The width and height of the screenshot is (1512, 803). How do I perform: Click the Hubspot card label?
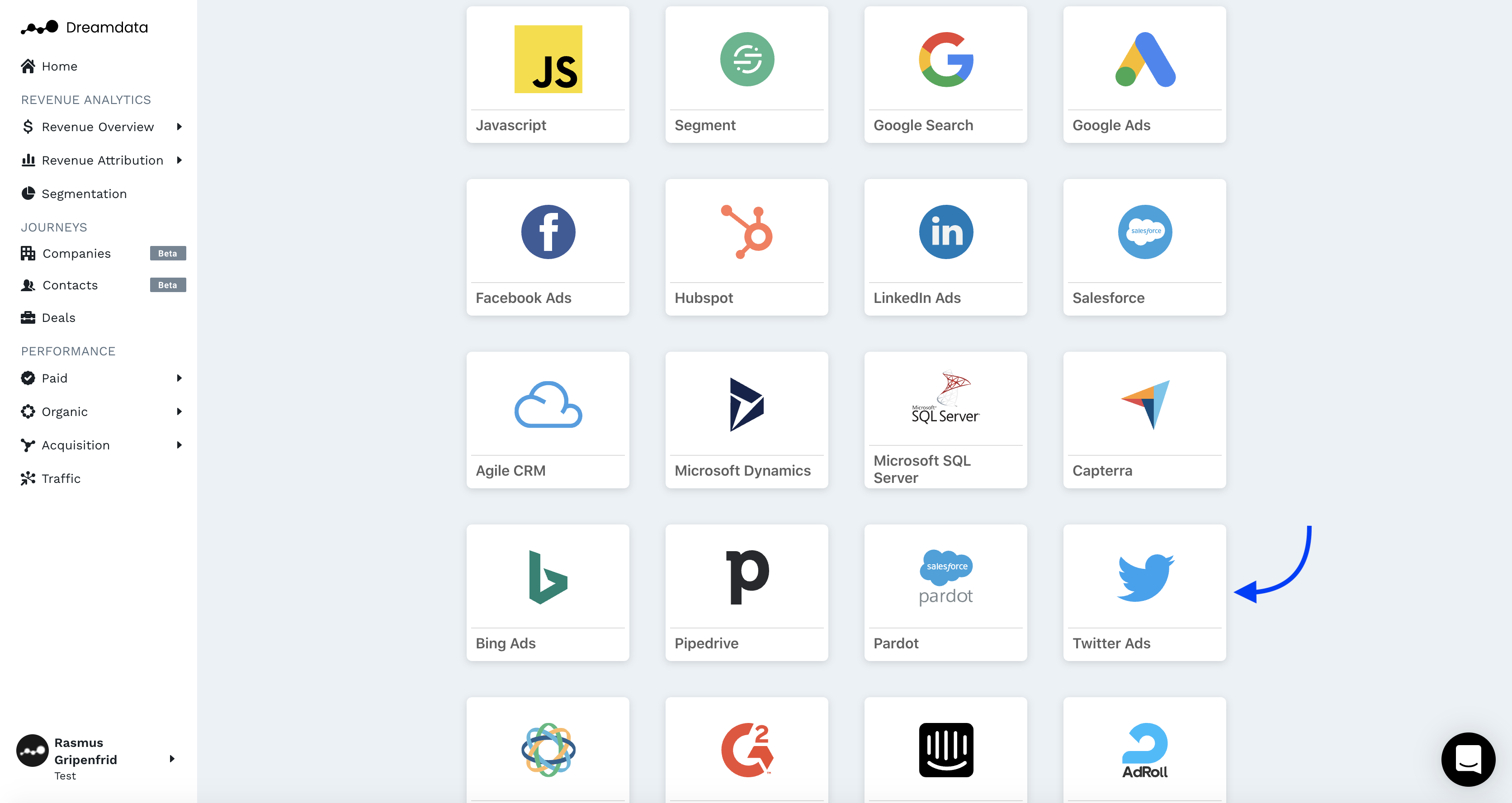click(x=704, y=298)
